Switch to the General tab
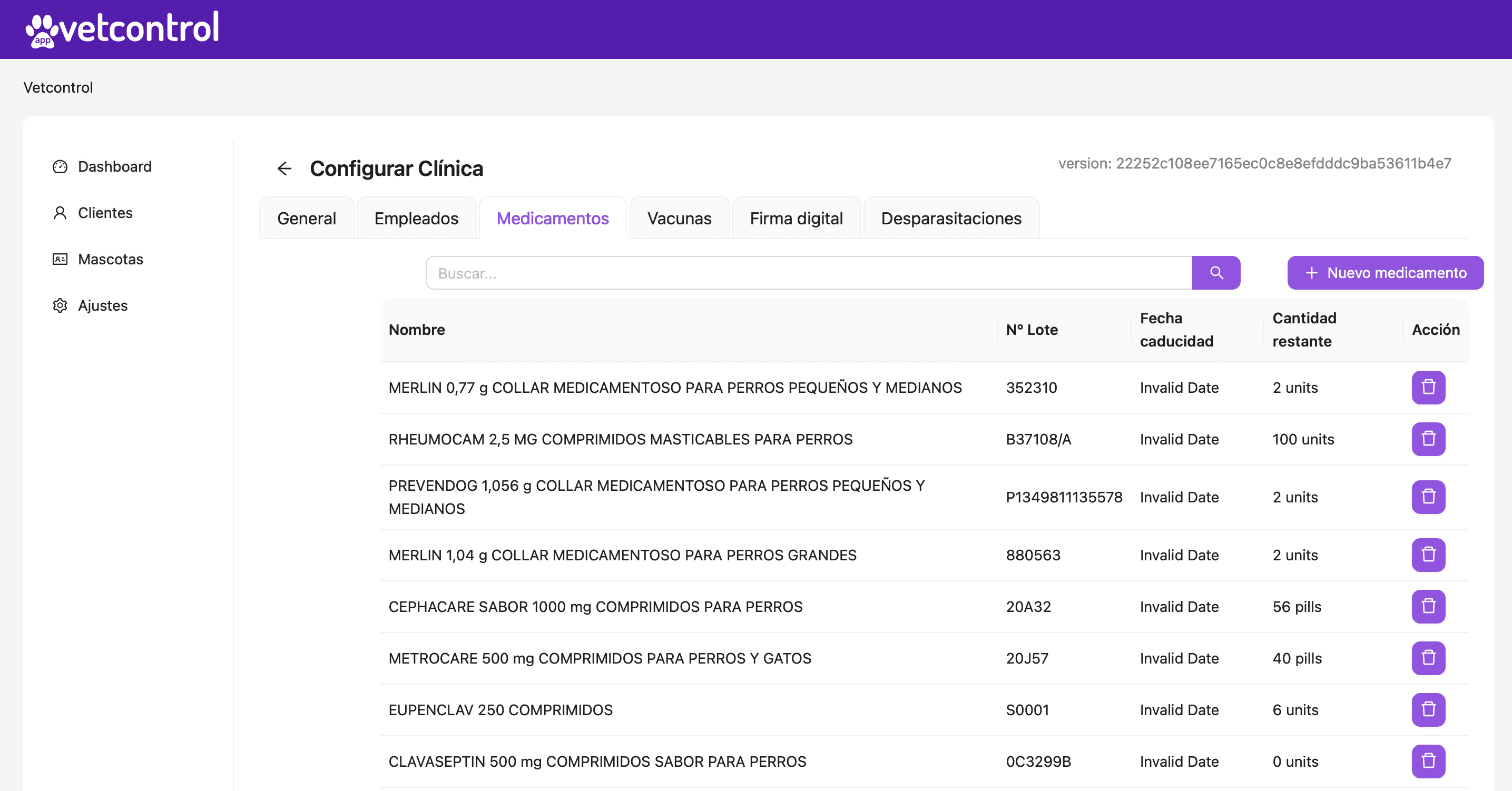 click(307, 218)
